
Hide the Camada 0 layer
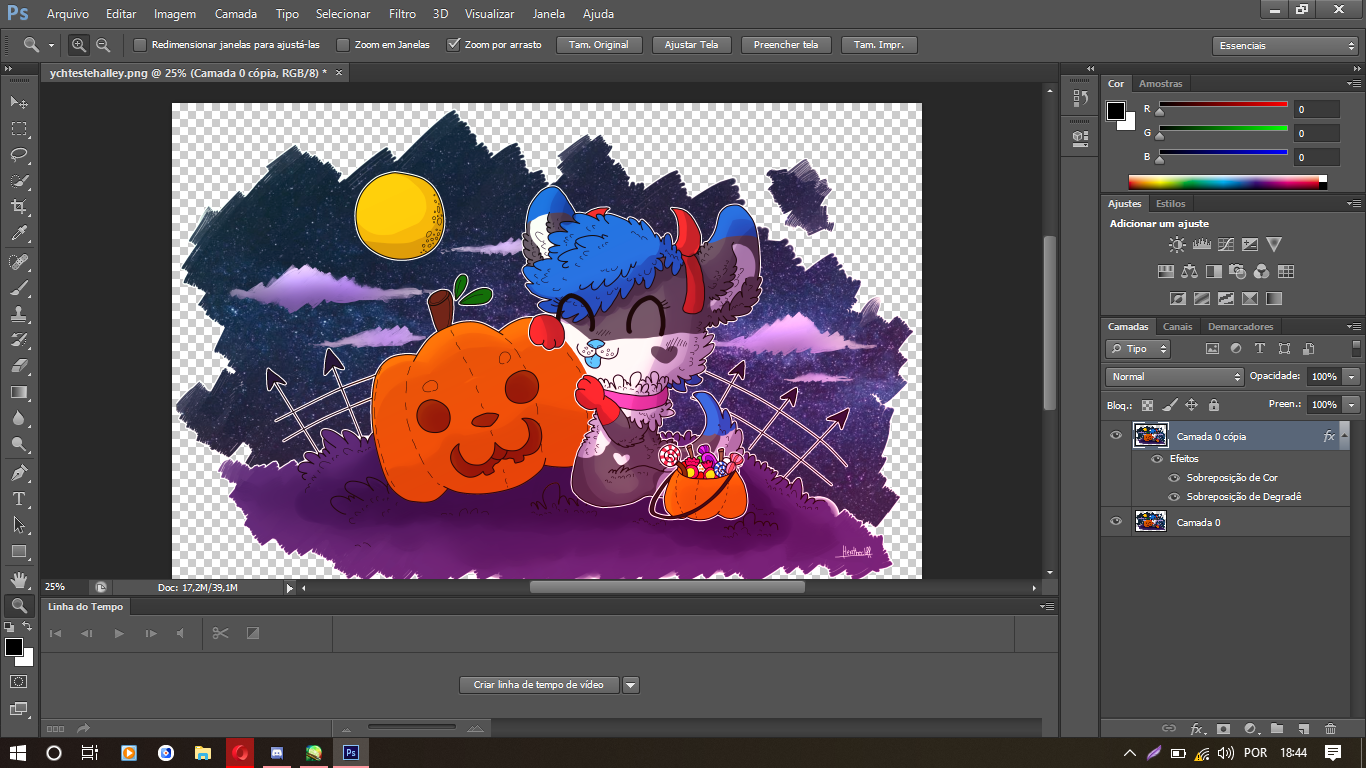[x=1116, y=522]
